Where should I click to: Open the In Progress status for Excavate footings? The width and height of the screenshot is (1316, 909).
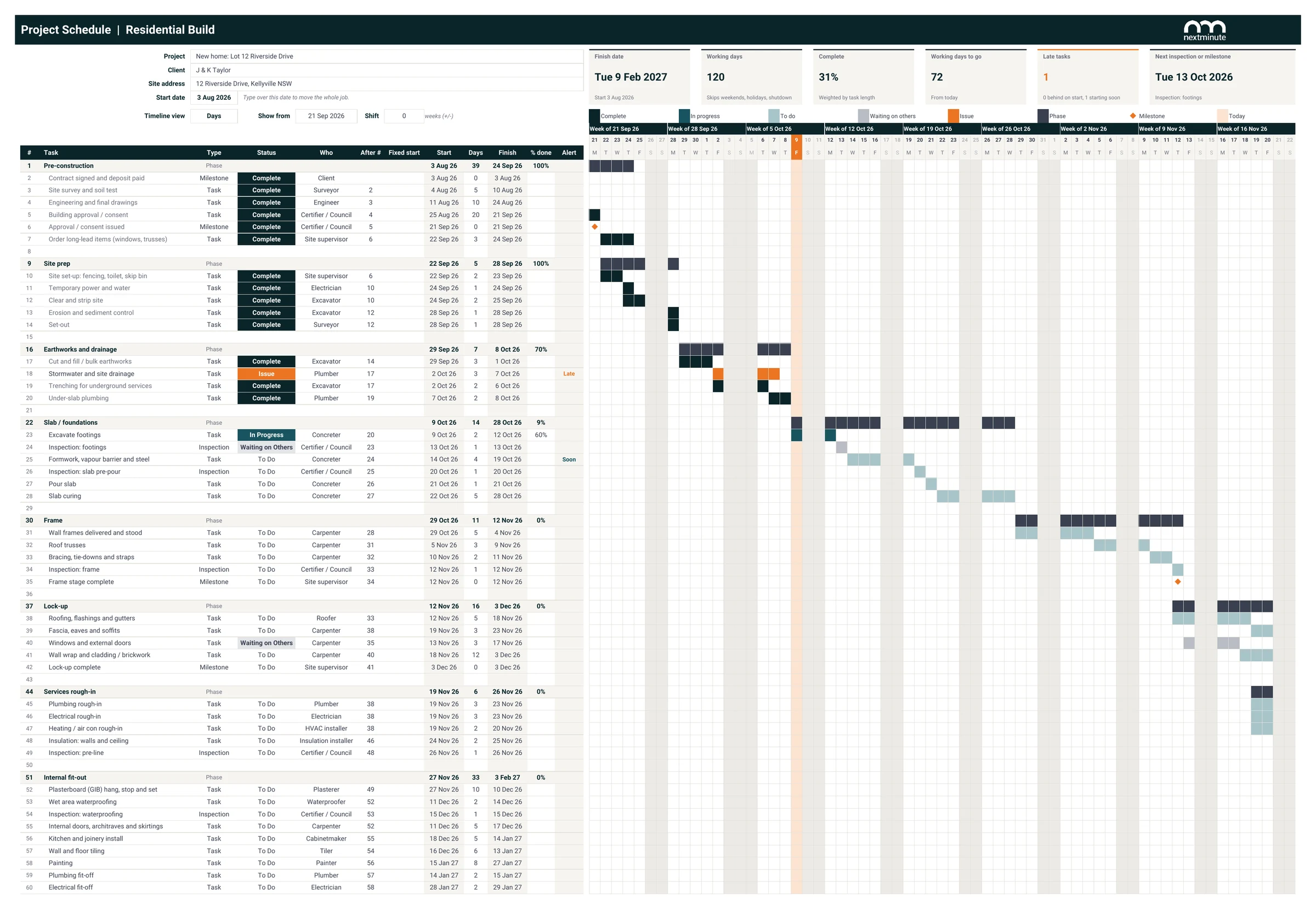pos(266,435)
